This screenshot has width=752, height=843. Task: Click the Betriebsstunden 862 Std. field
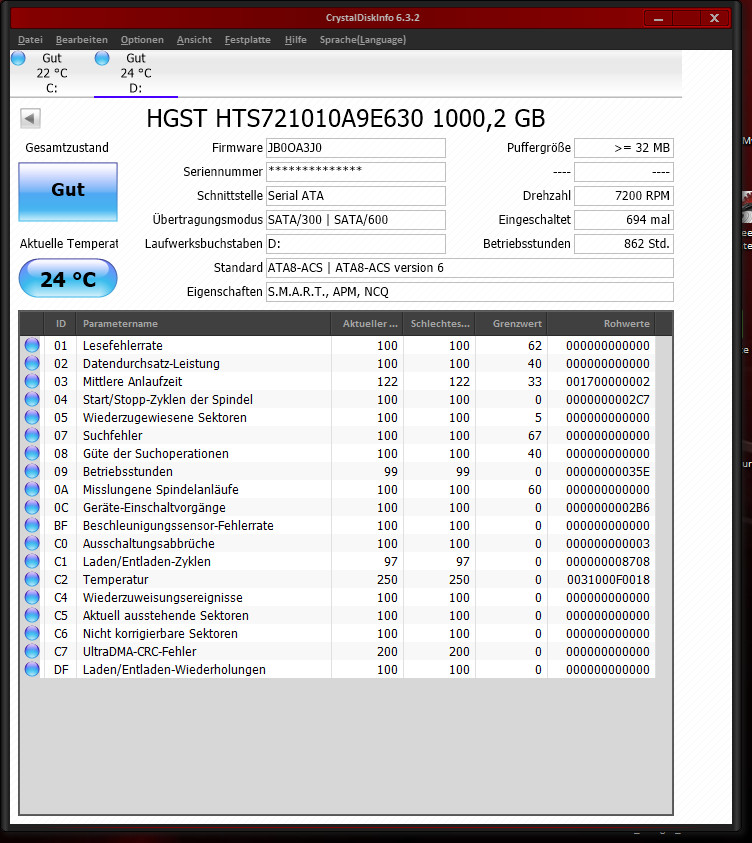click(x=624, y=244)
